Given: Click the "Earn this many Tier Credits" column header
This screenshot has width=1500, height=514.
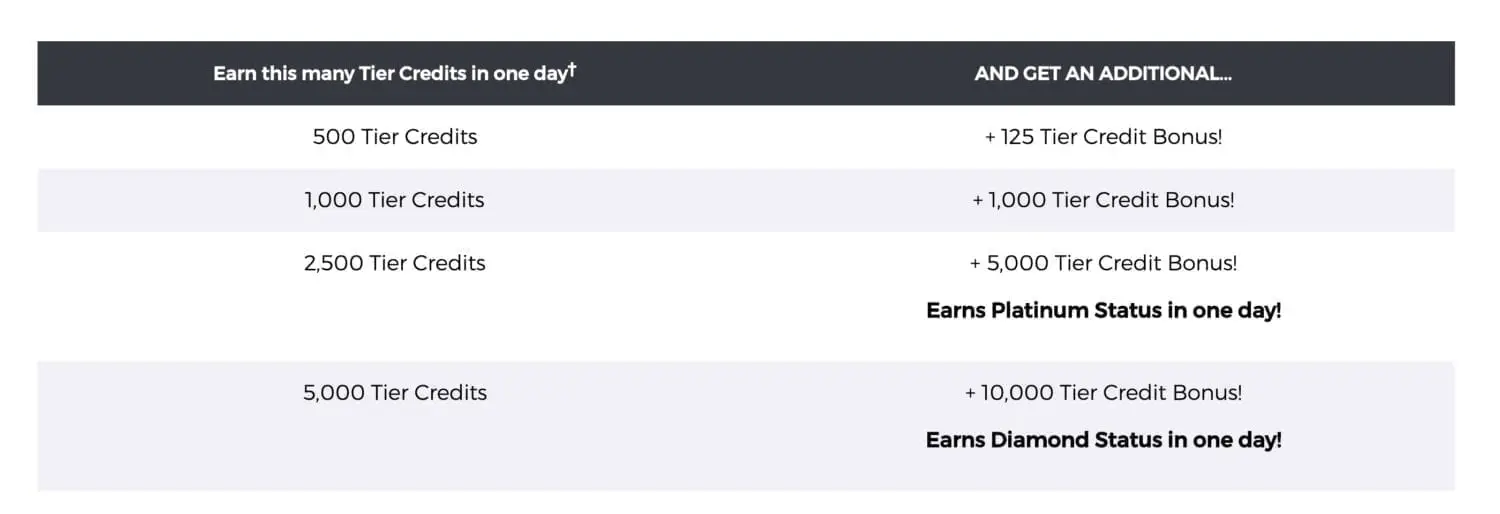Looking at the screenshot, I should tap(390, 74).
